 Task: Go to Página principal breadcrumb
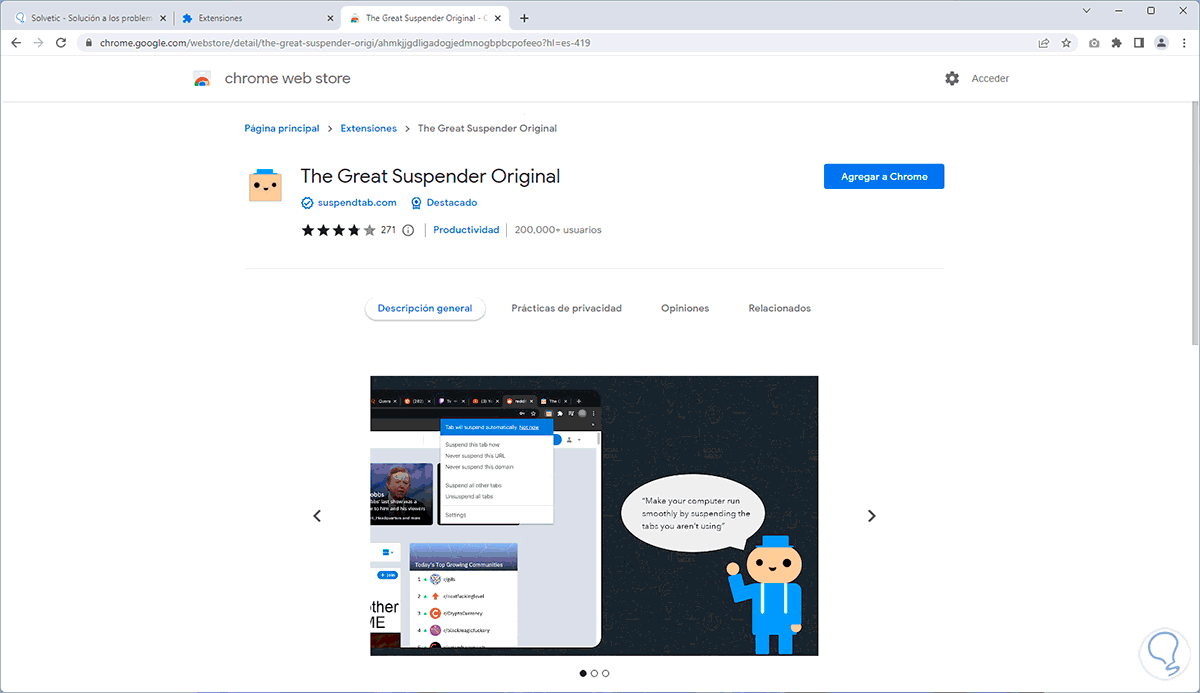[x=282, y=128]
